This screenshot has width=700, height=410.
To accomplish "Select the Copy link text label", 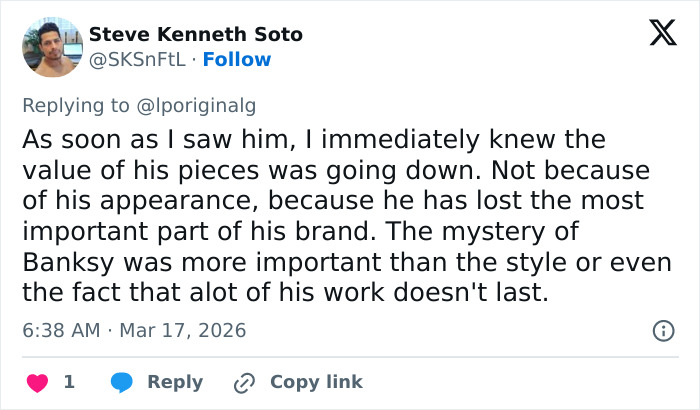I will click(316, 382).
